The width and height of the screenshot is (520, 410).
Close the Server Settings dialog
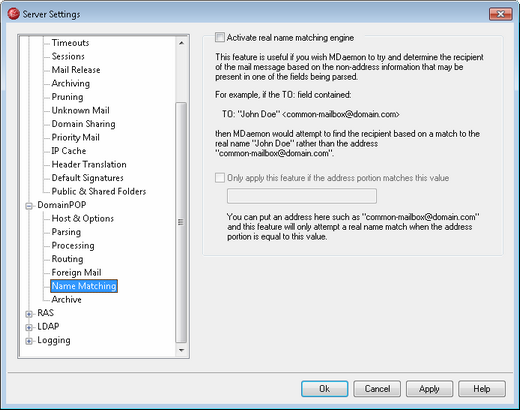[x=500, y=14]
